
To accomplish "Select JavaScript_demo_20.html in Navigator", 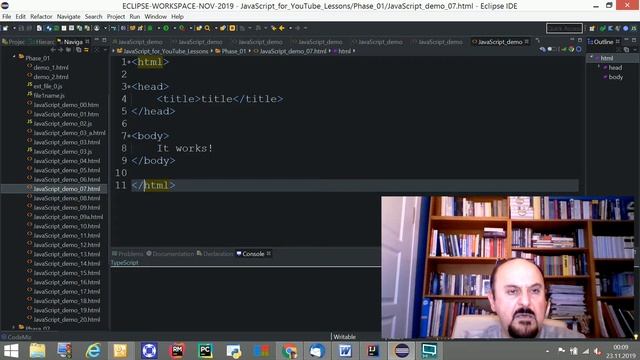I will 67,320.
